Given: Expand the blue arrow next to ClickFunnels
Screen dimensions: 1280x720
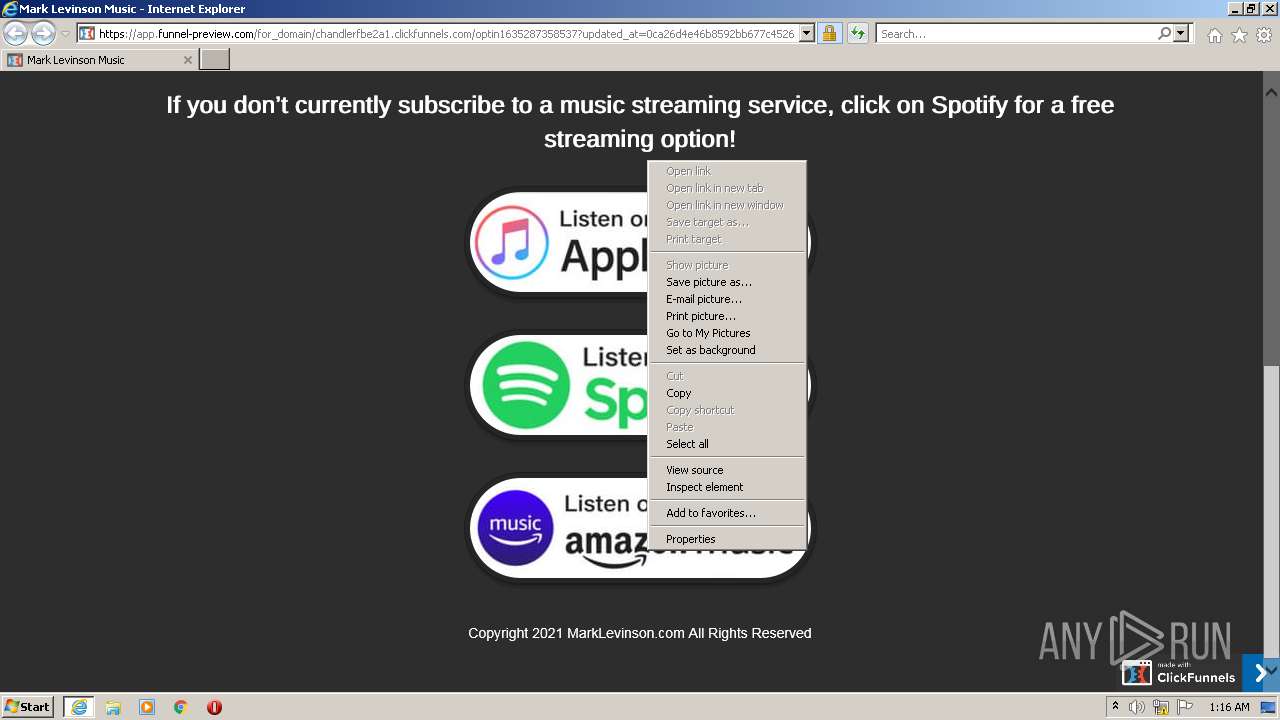Looking at the screenshot, I should coord(1260,673).
